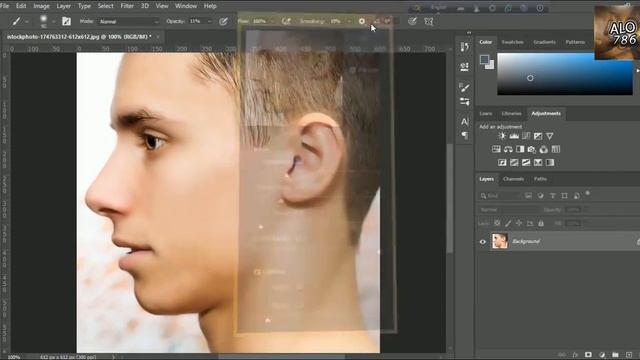Open the painting Mode dropdown

(129, 21)
